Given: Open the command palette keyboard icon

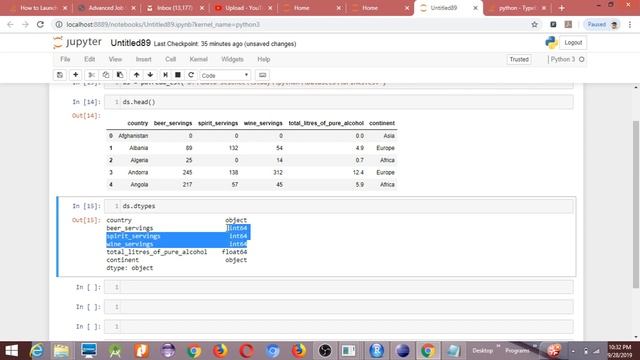Looking at the screenshot, I should click(262, 75).
